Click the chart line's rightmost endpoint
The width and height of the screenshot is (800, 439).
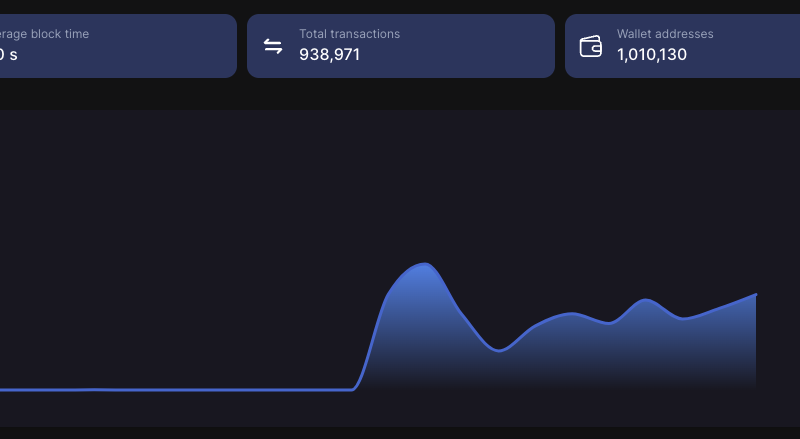tap(756, 295)
